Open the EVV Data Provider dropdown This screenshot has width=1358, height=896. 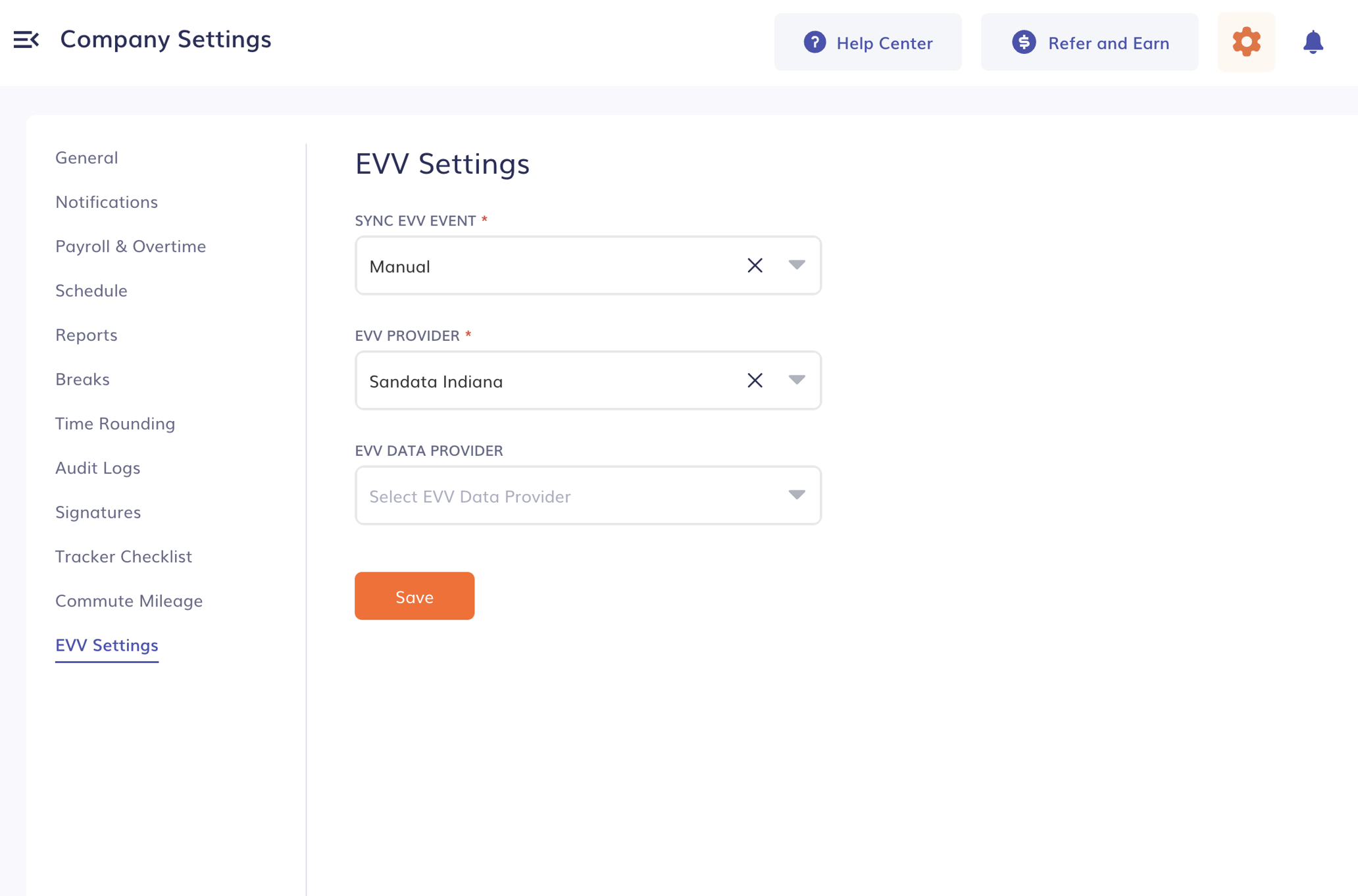click(588, 496)
